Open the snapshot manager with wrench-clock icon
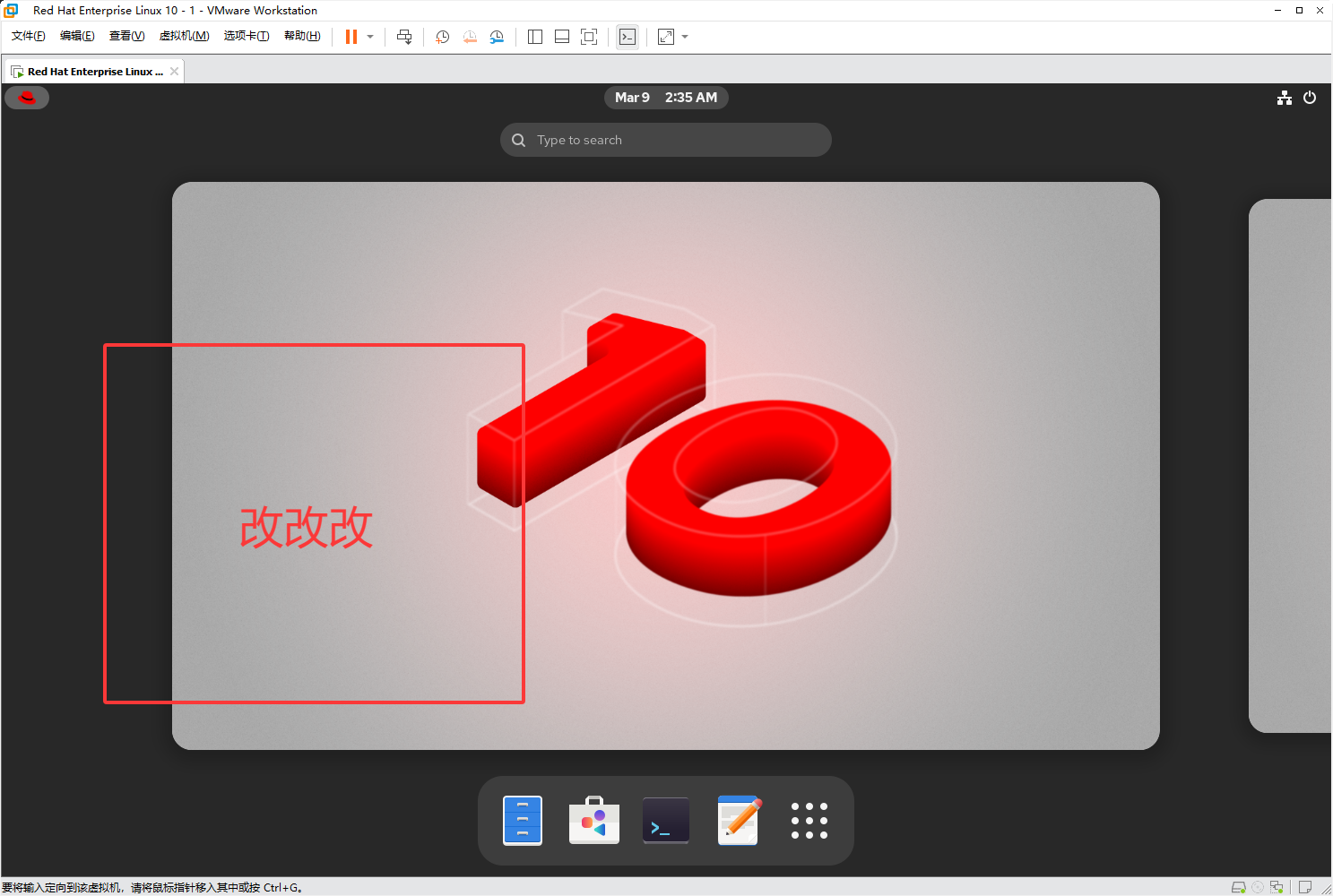Viewport: 1333px width, 896px height. coord(497,37)
